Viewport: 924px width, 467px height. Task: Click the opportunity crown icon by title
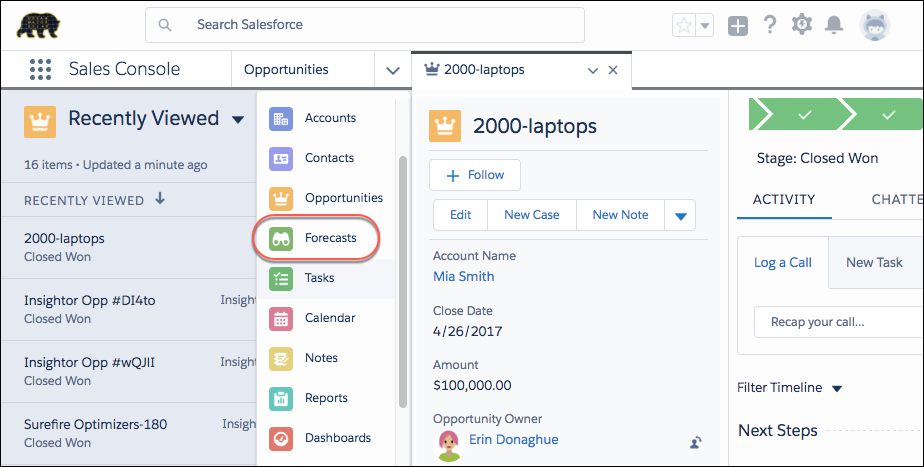pos(445,126)
